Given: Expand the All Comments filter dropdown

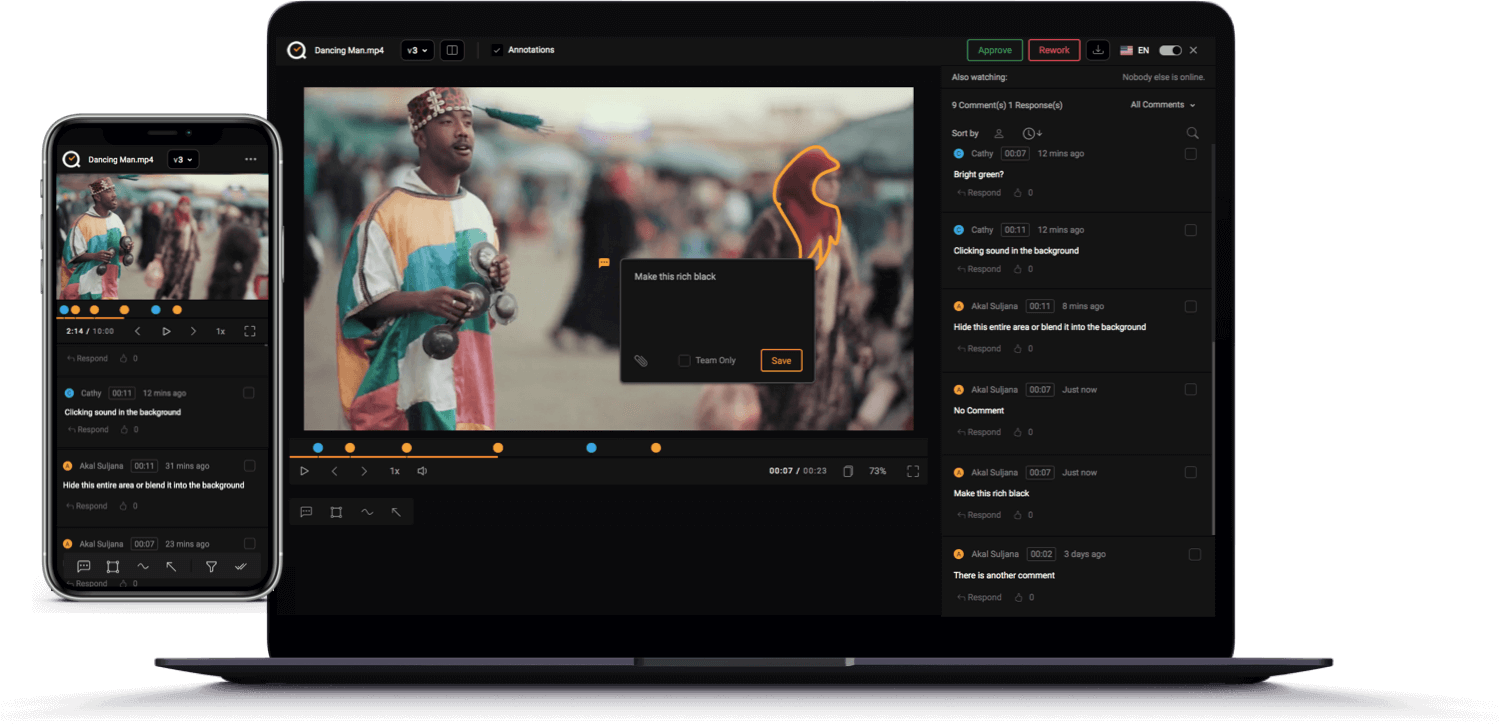Looking at the screenshot, I should coord(1163,105).
